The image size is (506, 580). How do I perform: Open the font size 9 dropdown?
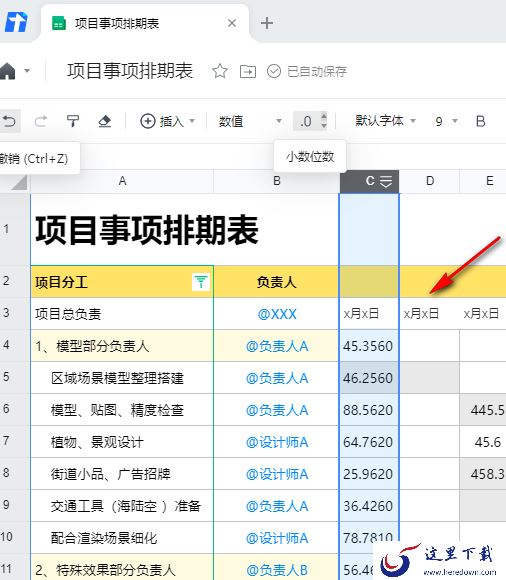pos(446,121)
